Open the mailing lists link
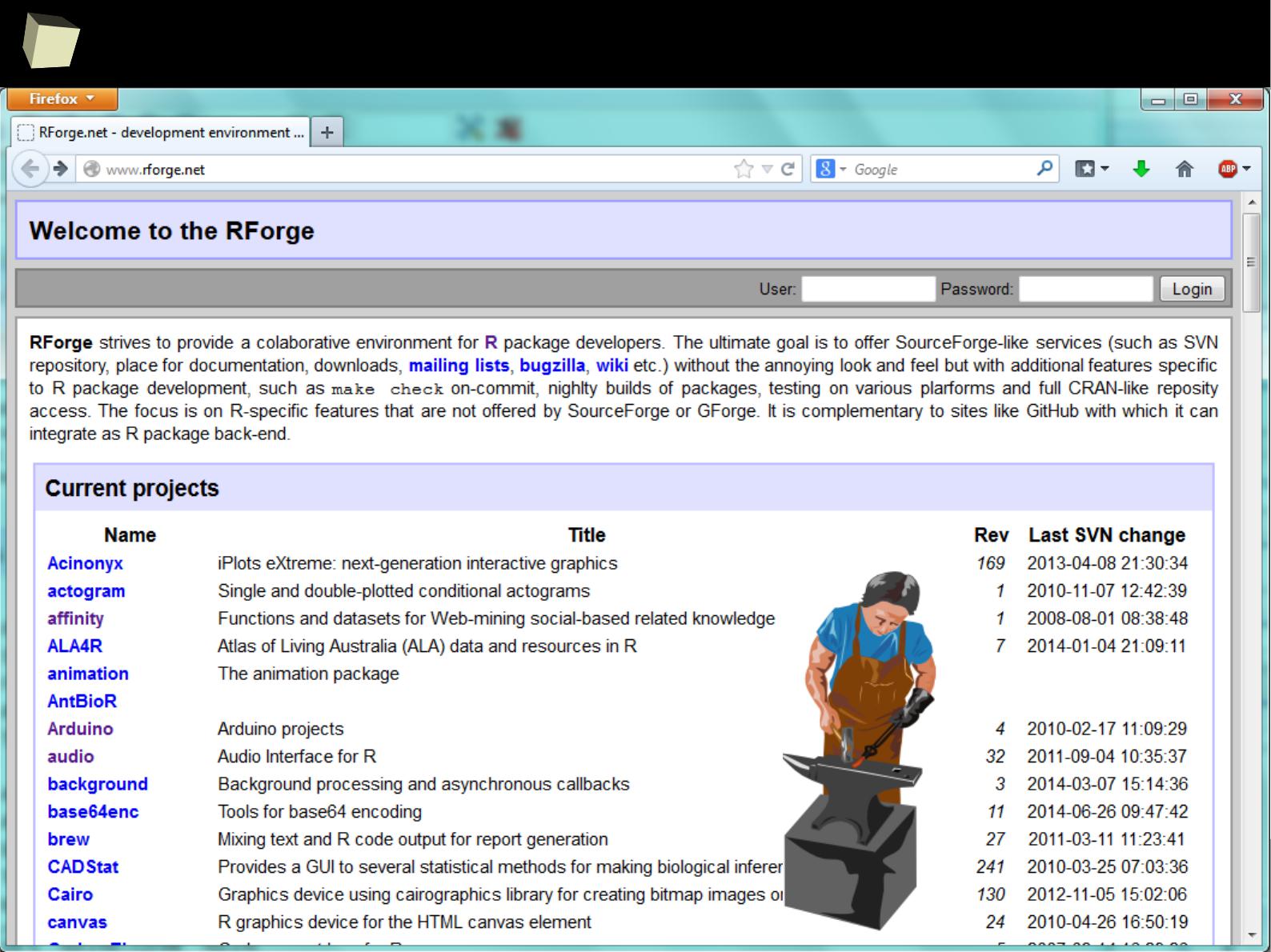This screenshot has height=952, width=1271. [459, 366]
